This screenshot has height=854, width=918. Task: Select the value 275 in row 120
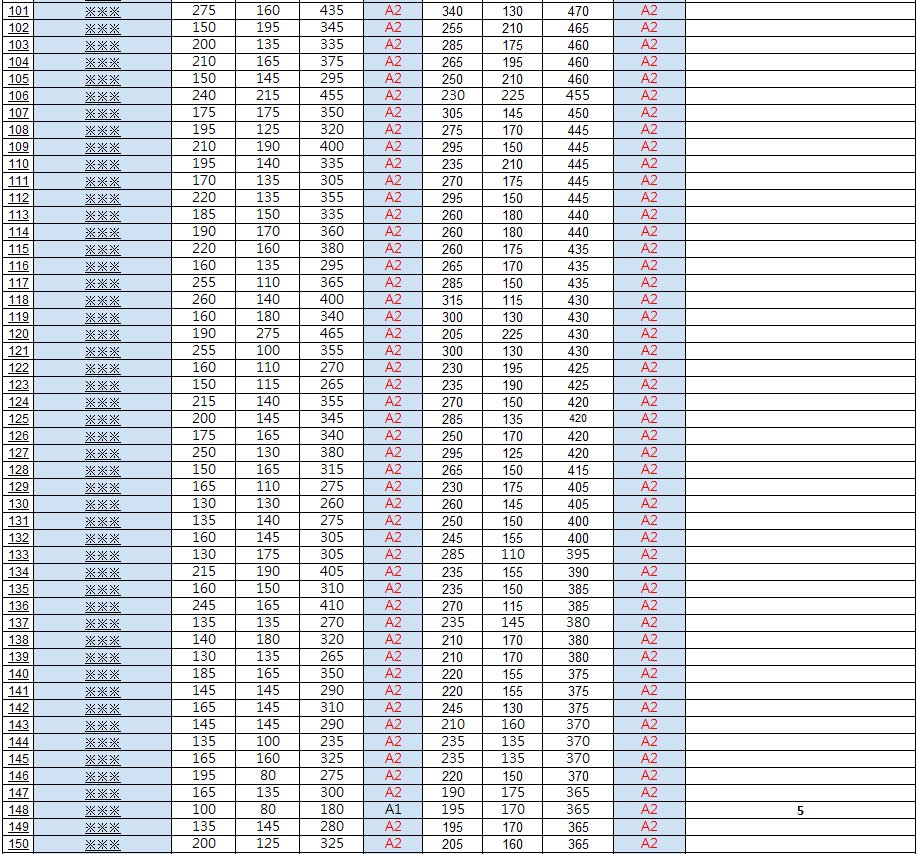(268, 334)
